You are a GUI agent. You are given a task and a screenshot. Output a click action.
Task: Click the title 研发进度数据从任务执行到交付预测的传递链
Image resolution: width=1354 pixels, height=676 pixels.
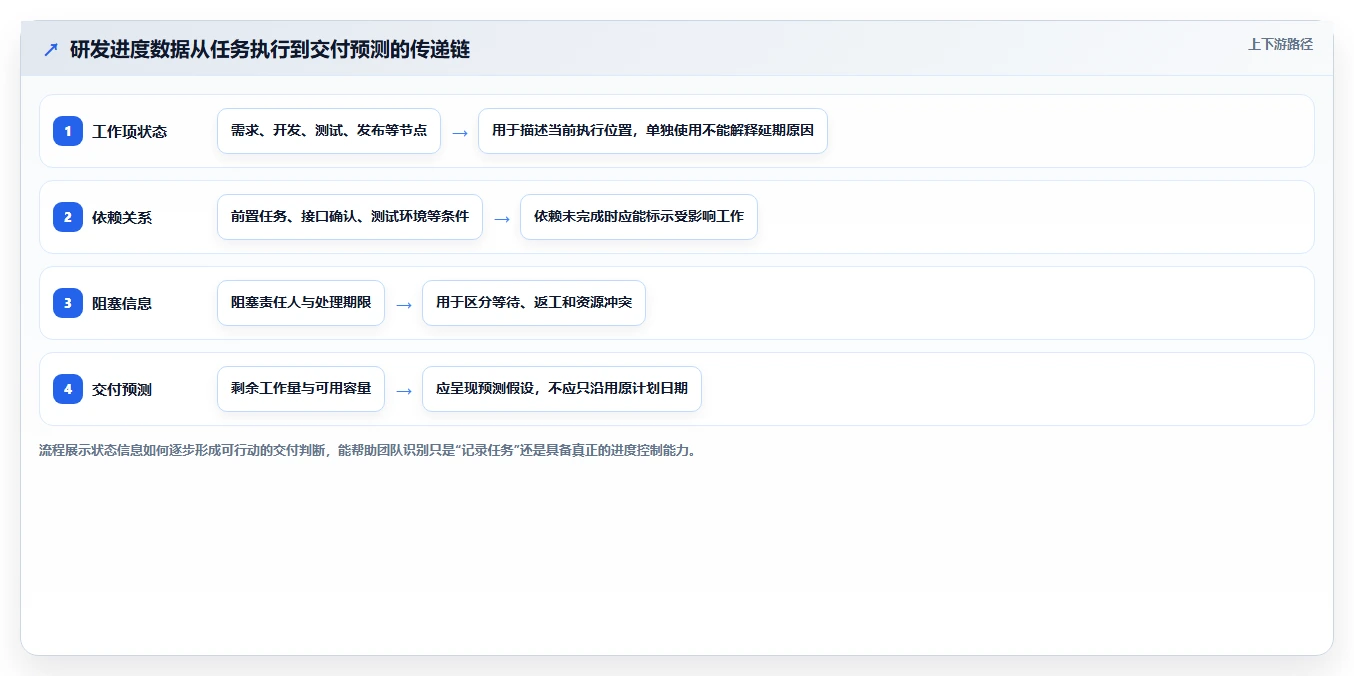click(x=270, y=49)
